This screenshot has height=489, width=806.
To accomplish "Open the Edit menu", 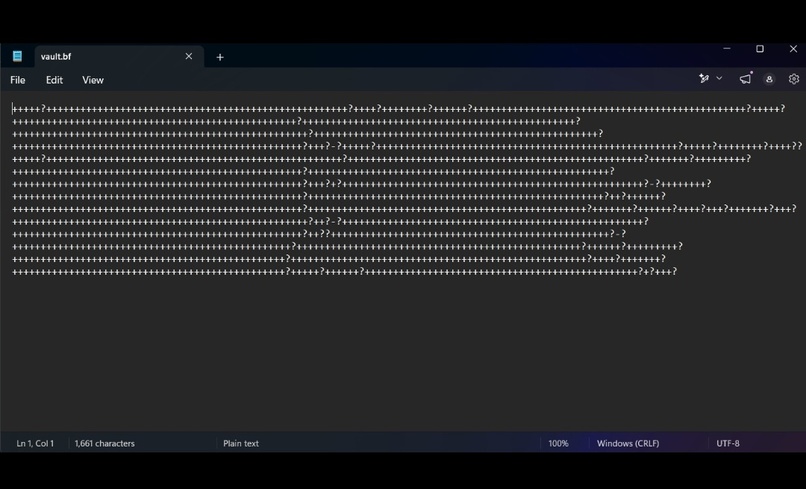I will pyautogui.click(x=54, y=80).
